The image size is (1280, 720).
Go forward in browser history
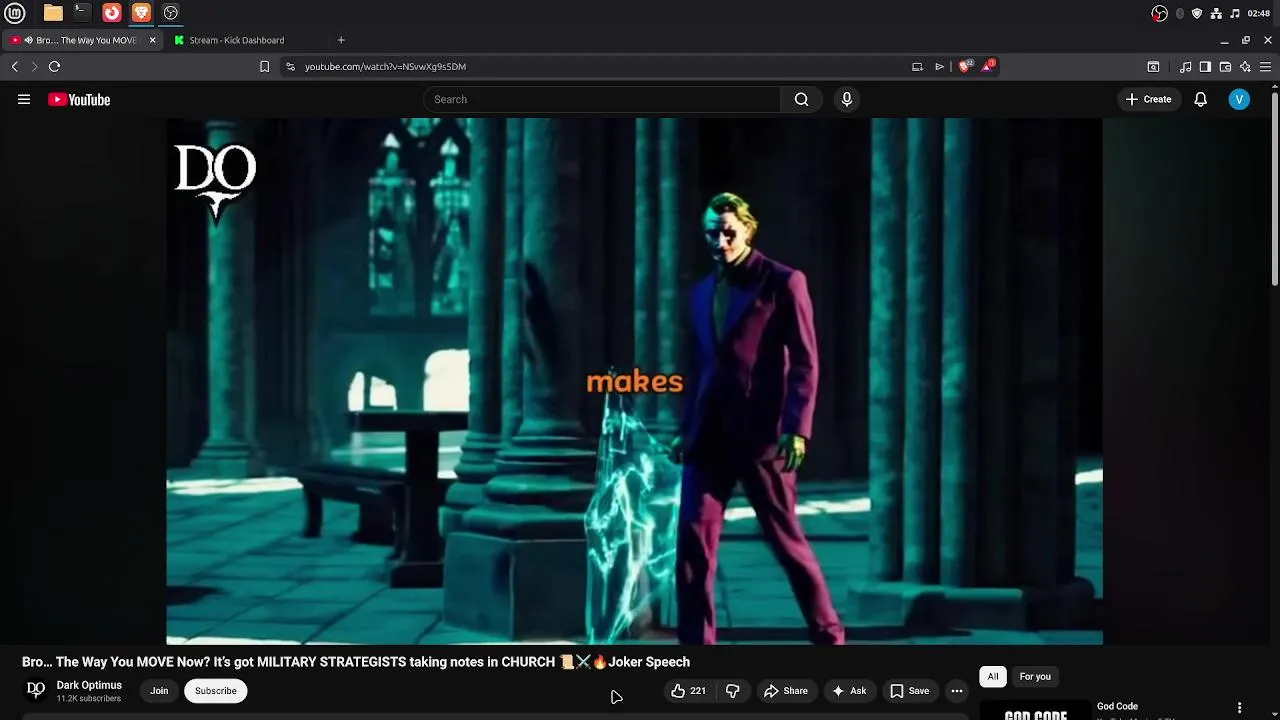click(34, 66)
